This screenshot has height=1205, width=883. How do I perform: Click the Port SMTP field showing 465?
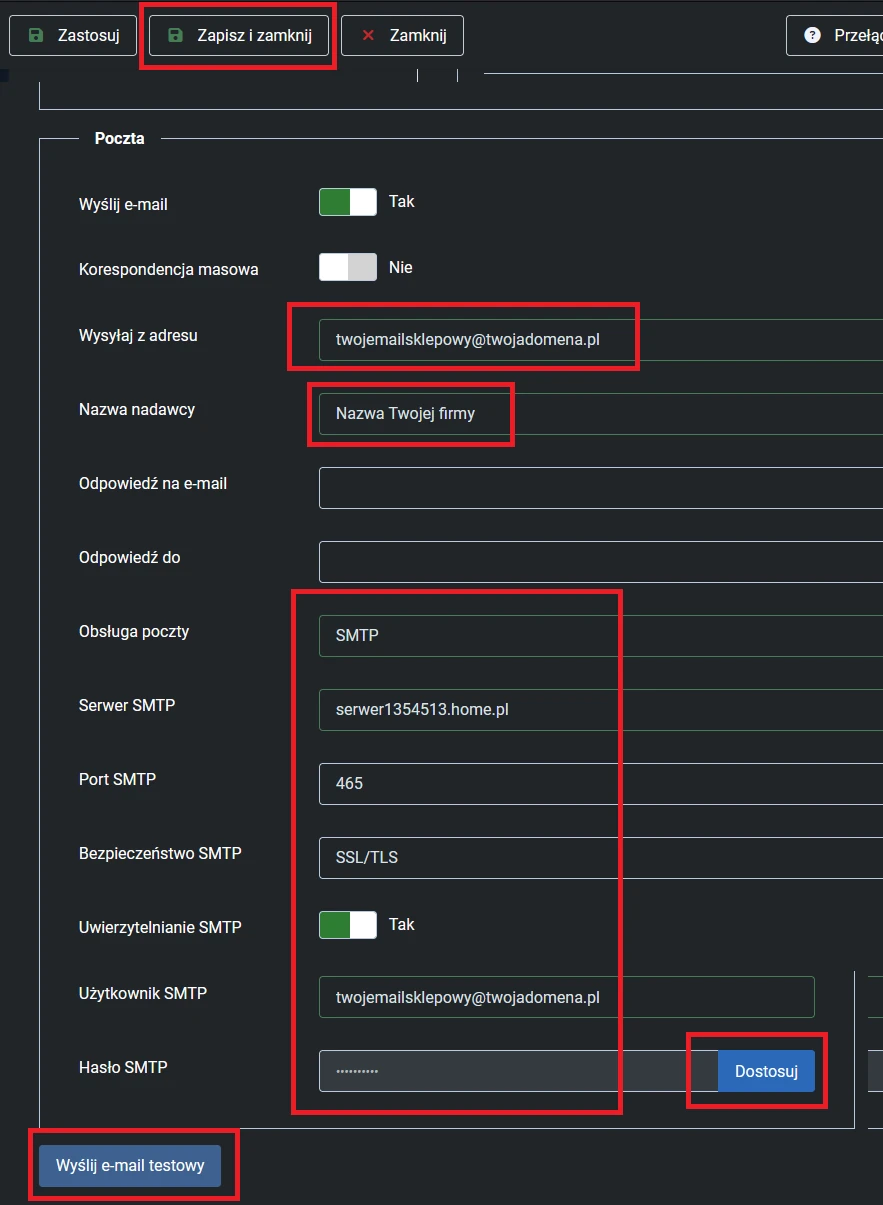click(x=600, y=783)
